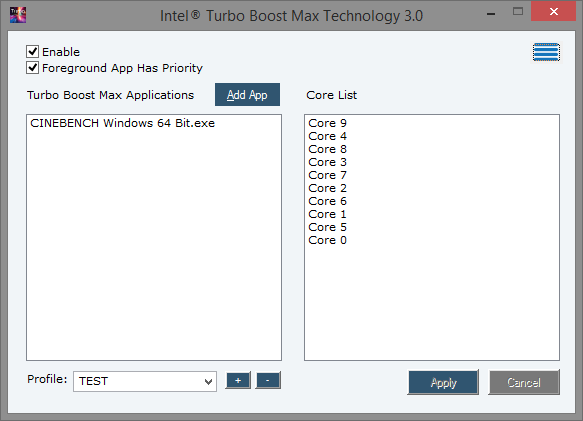Open the Profile dropdown showing TEST
Image resolution: width=583 pixels, height=421 pixels.
[145, 381]
